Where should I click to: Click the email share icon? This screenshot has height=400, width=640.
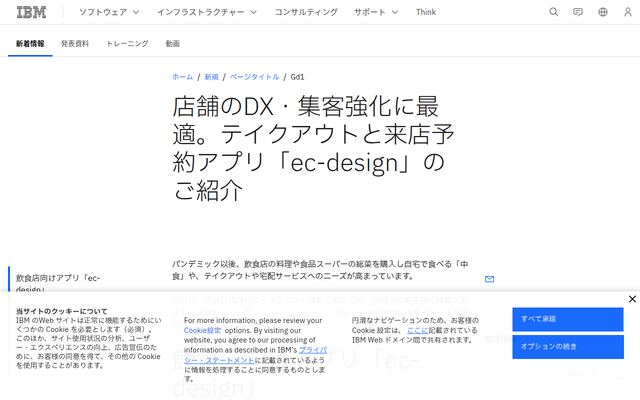(x=489, y=279)
